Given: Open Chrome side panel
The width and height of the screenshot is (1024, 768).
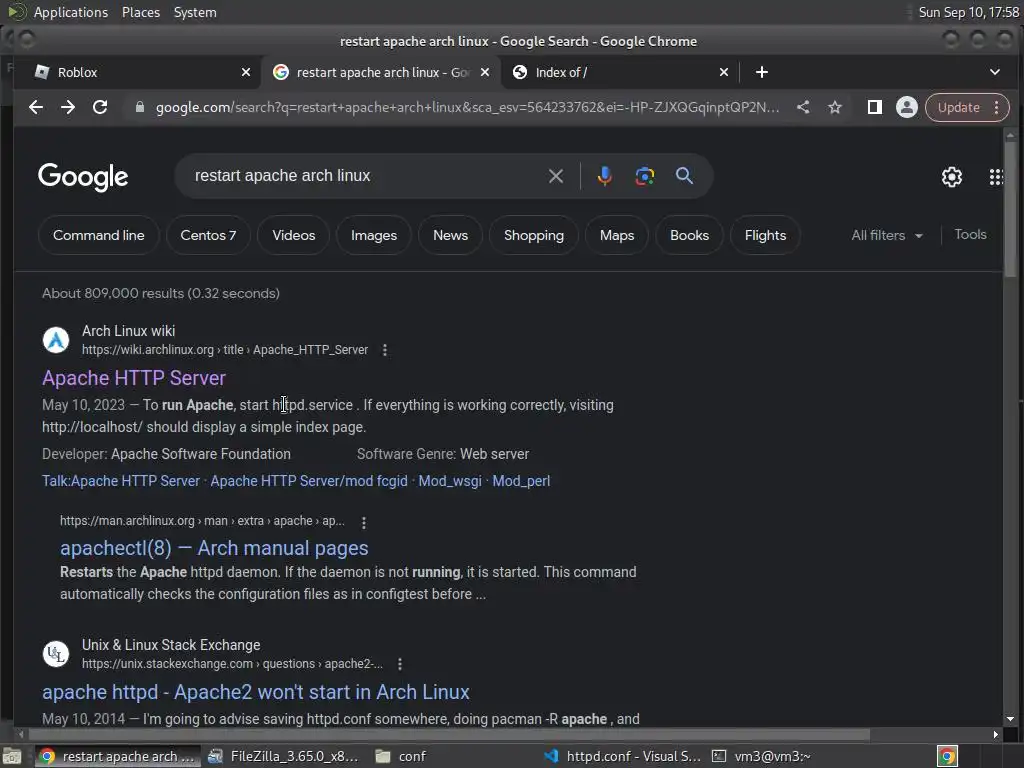Looking at the screenshot, I should pos(874,107).
